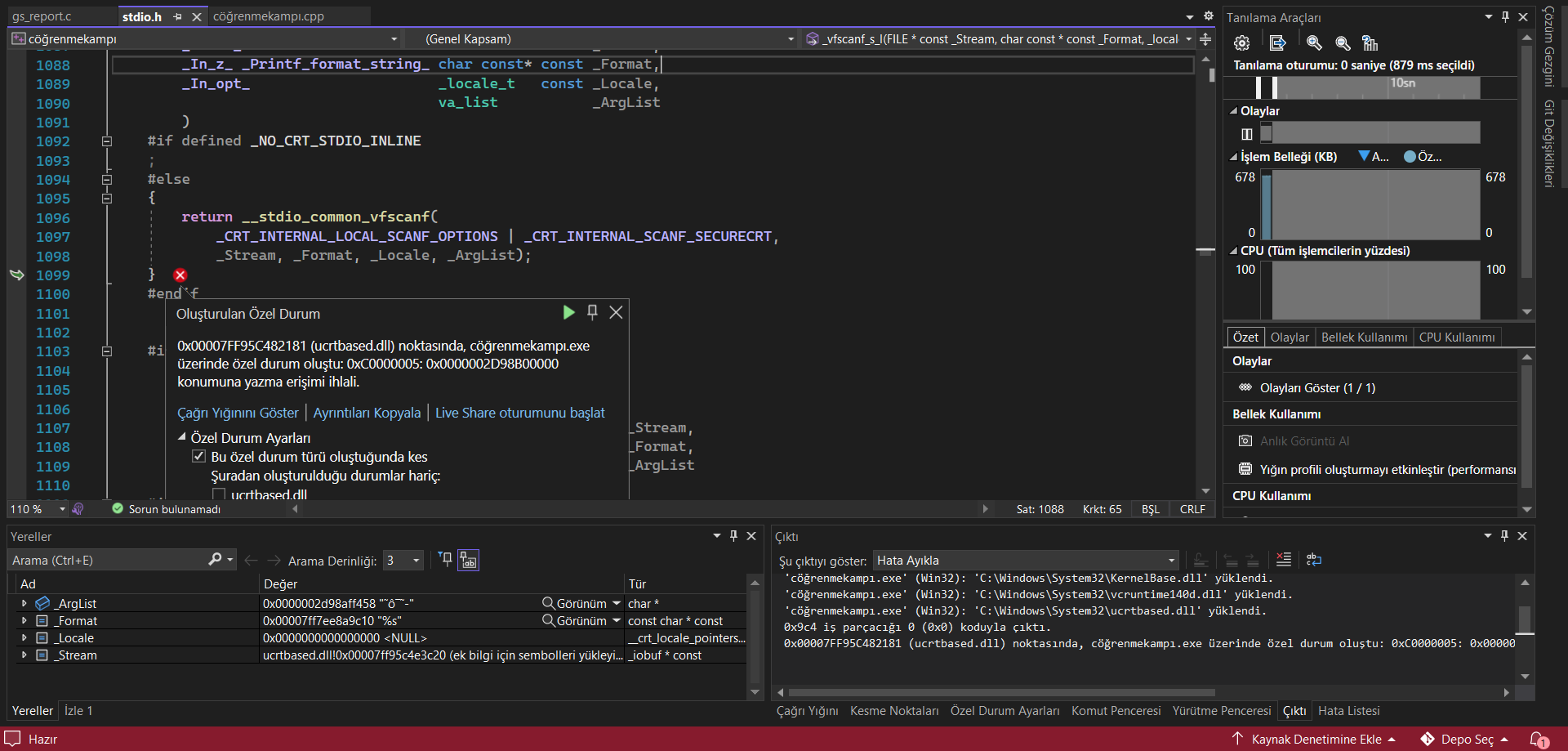Toggle word wrap in the Çıktı panel
Image resolution: width=1568 pixels, height=751 pixels.
[x=1313, y=560]
